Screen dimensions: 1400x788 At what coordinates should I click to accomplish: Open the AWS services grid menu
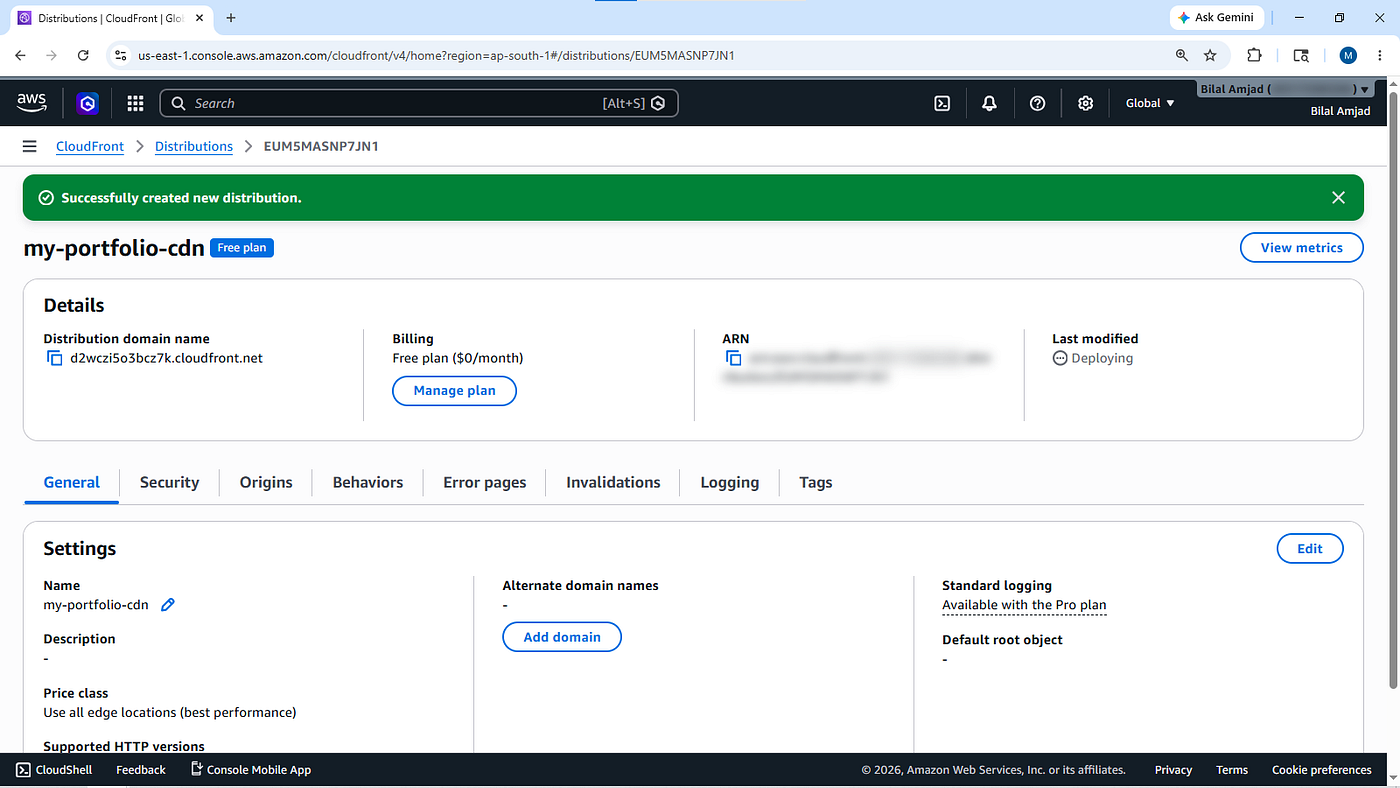pyautogui.click(x=135, y=103)
